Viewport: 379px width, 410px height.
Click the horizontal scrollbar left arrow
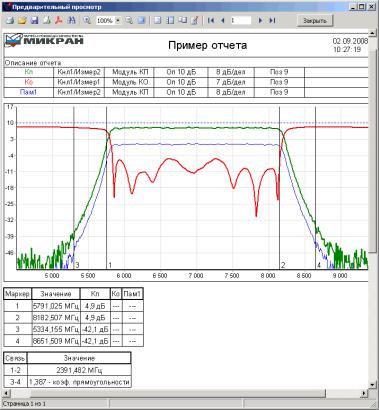pos(6,393)
